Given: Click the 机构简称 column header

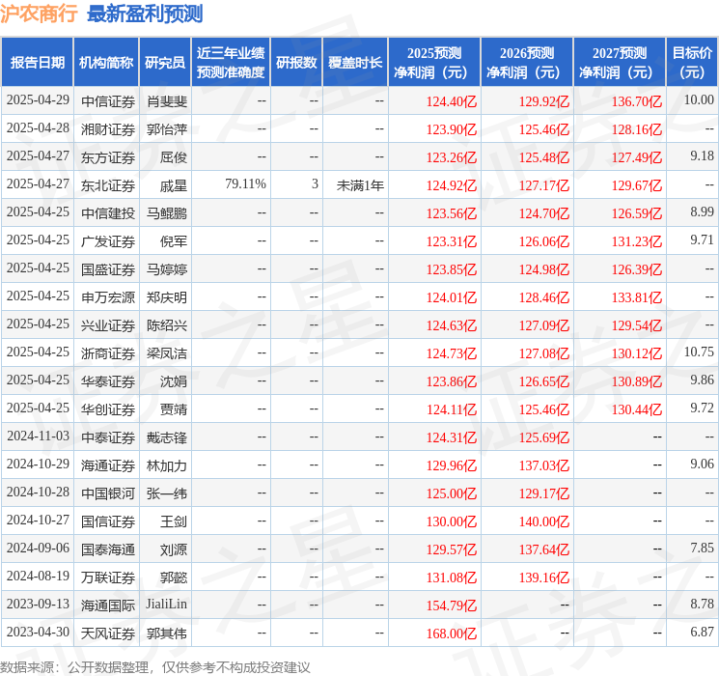Looking at the screenshot, I should click(x=106, y=62).
